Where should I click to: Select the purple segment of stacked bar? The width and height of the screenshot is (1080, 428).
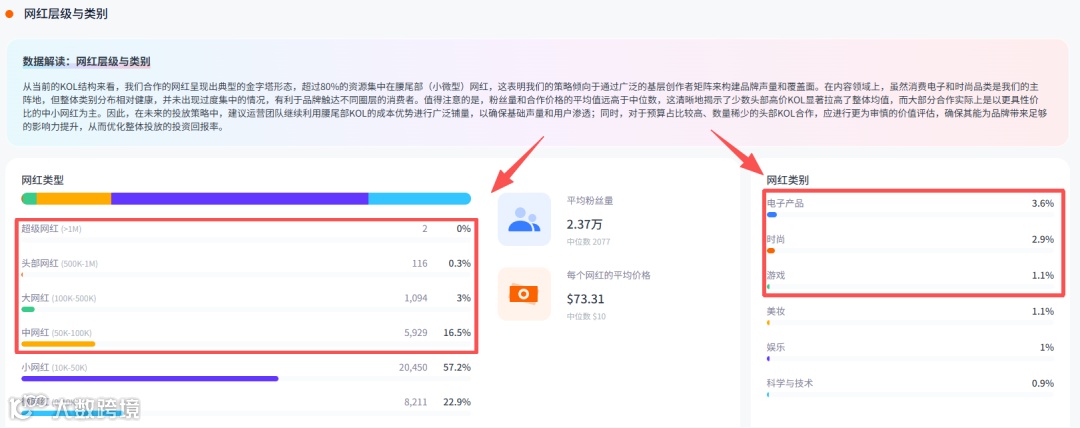[240, 198]
